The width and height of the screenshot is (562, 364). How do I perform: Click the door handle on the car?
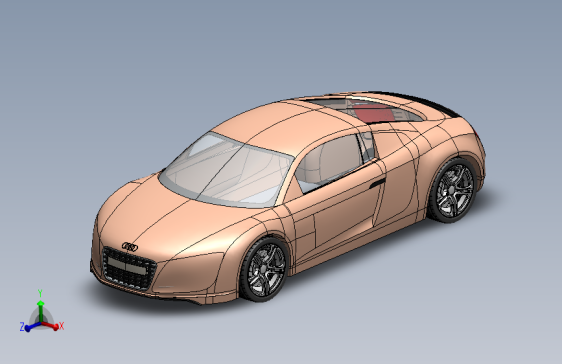point(377,183)
